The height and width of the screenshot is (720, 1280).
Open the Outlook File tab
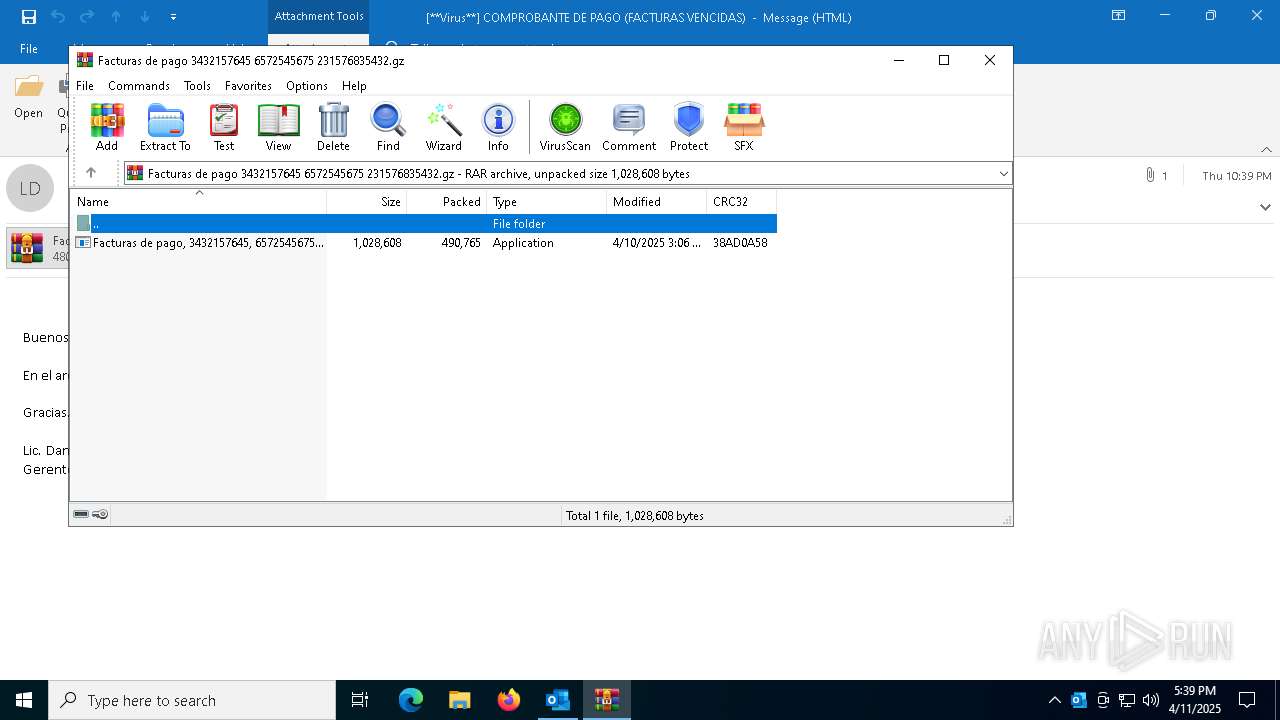pyautogui.click(x=29, y=49)
